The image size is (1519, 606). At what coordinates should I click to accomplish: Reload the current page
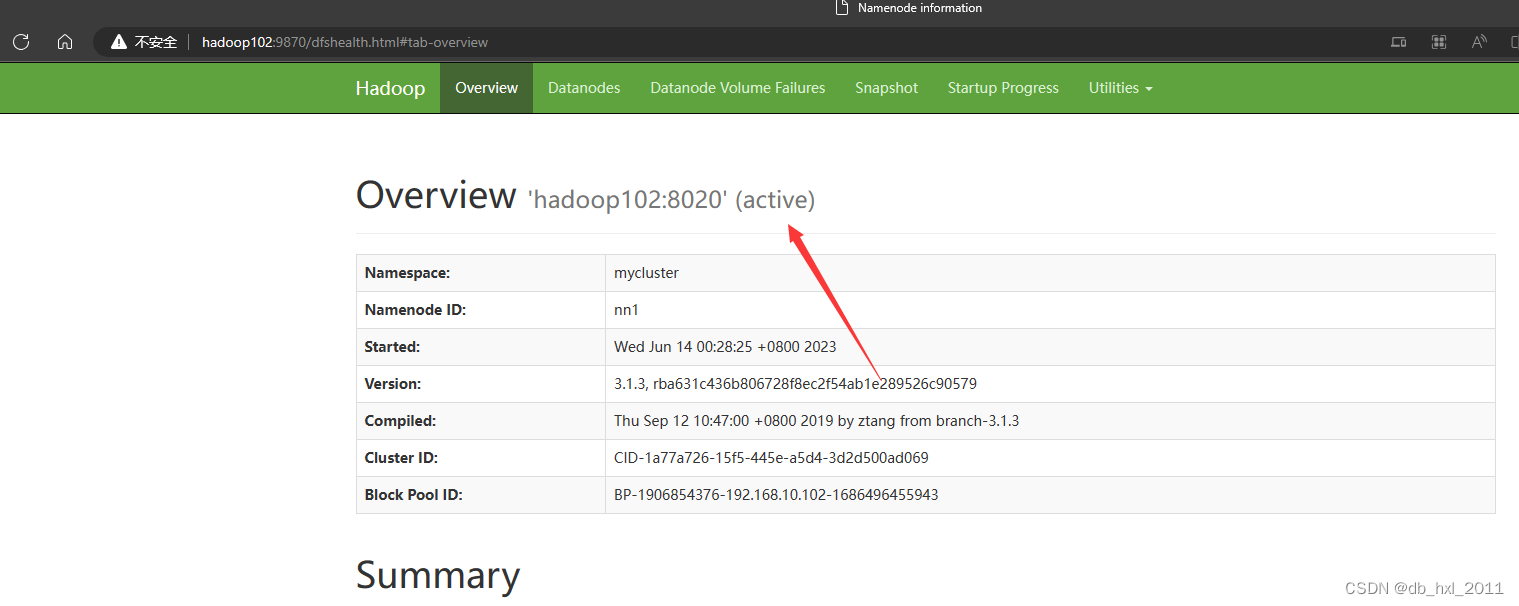20,42
